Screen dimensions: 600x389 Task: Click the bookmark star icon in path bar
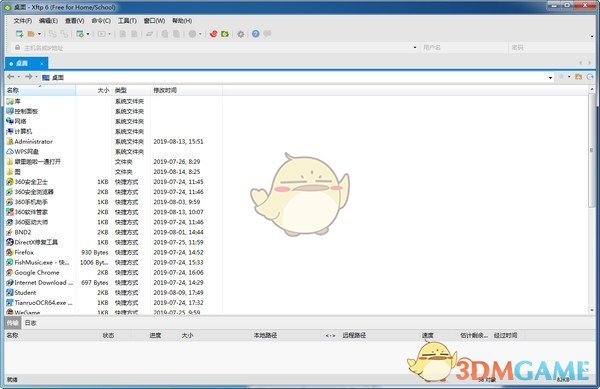561,77
